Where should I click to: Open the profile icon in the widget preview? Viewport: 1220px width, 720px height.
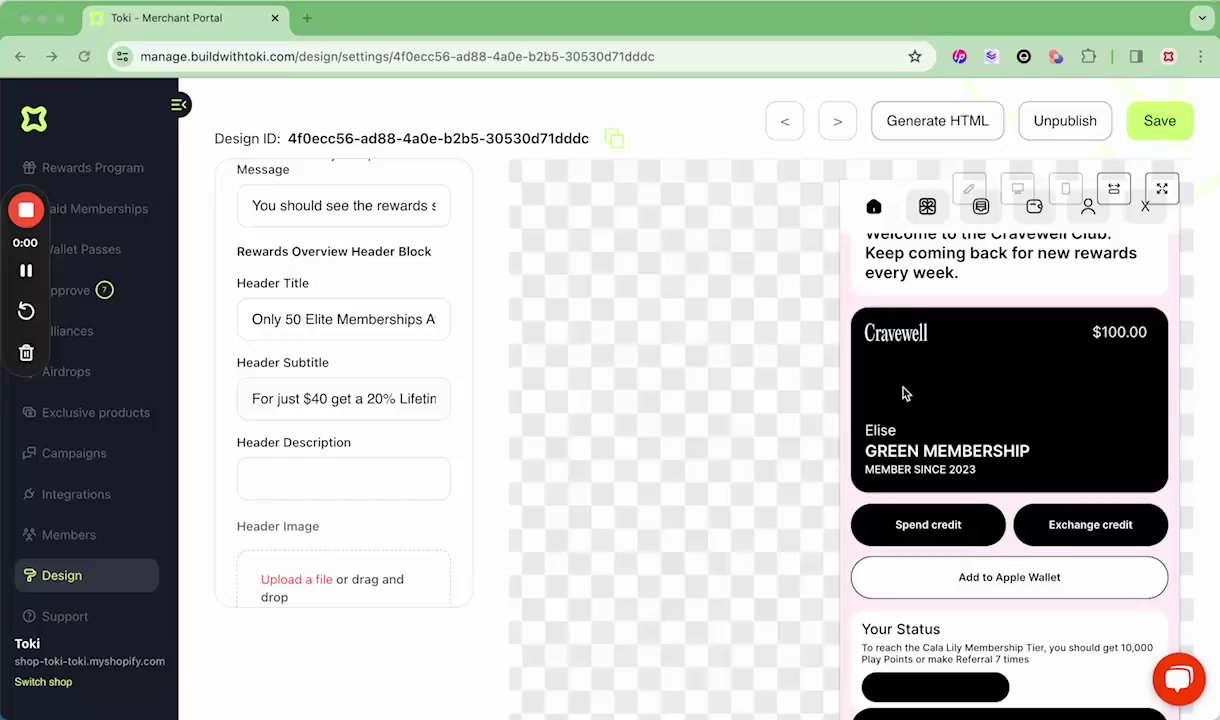tap(1088, 207)
